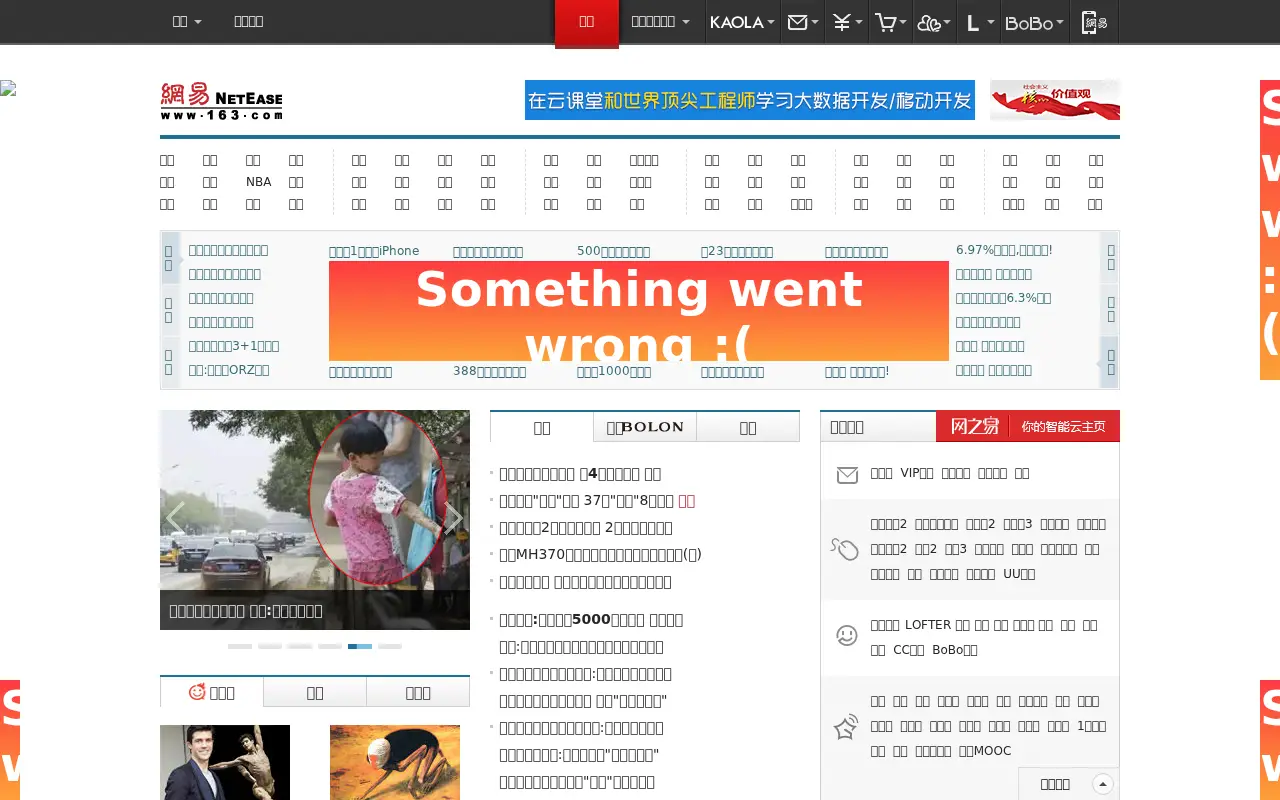Open the headline containing MH370

(600, 554)
